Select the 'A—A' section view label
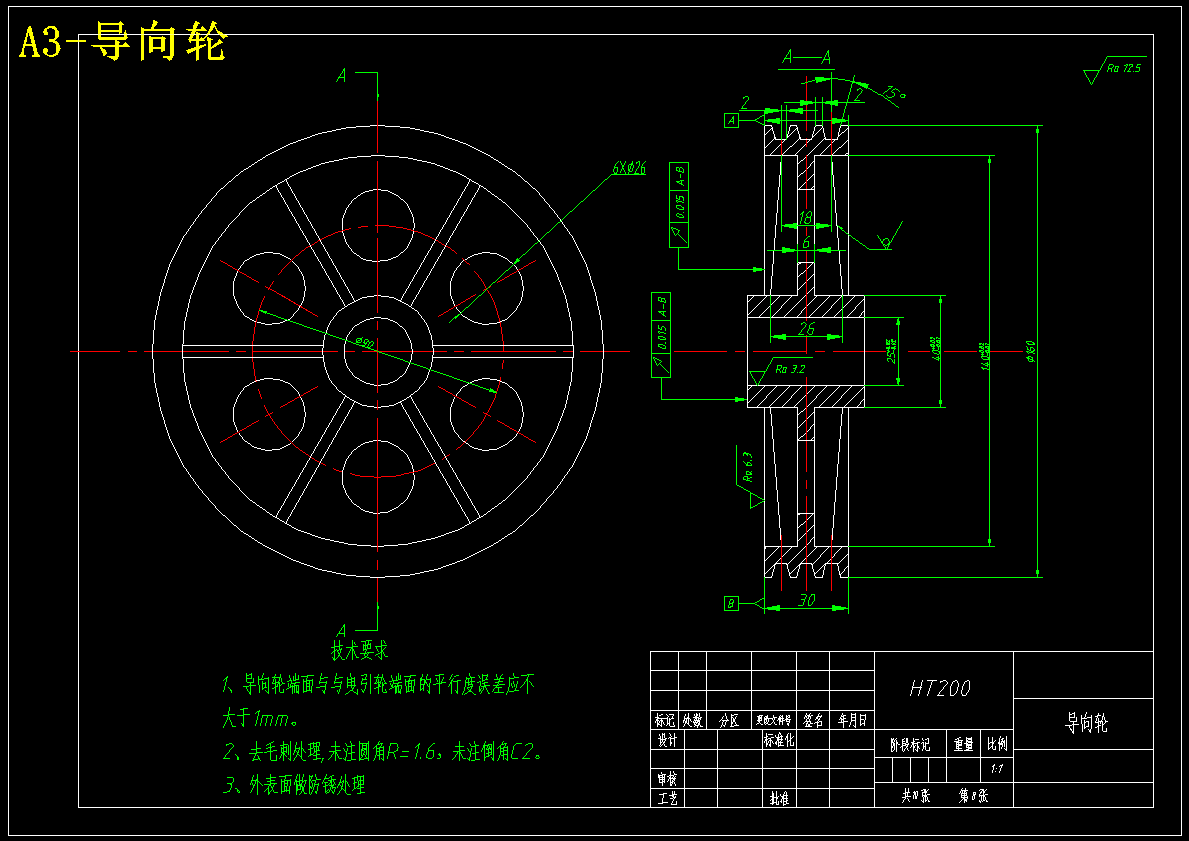This screenshot has width=1189, height=841. point(806,58)
